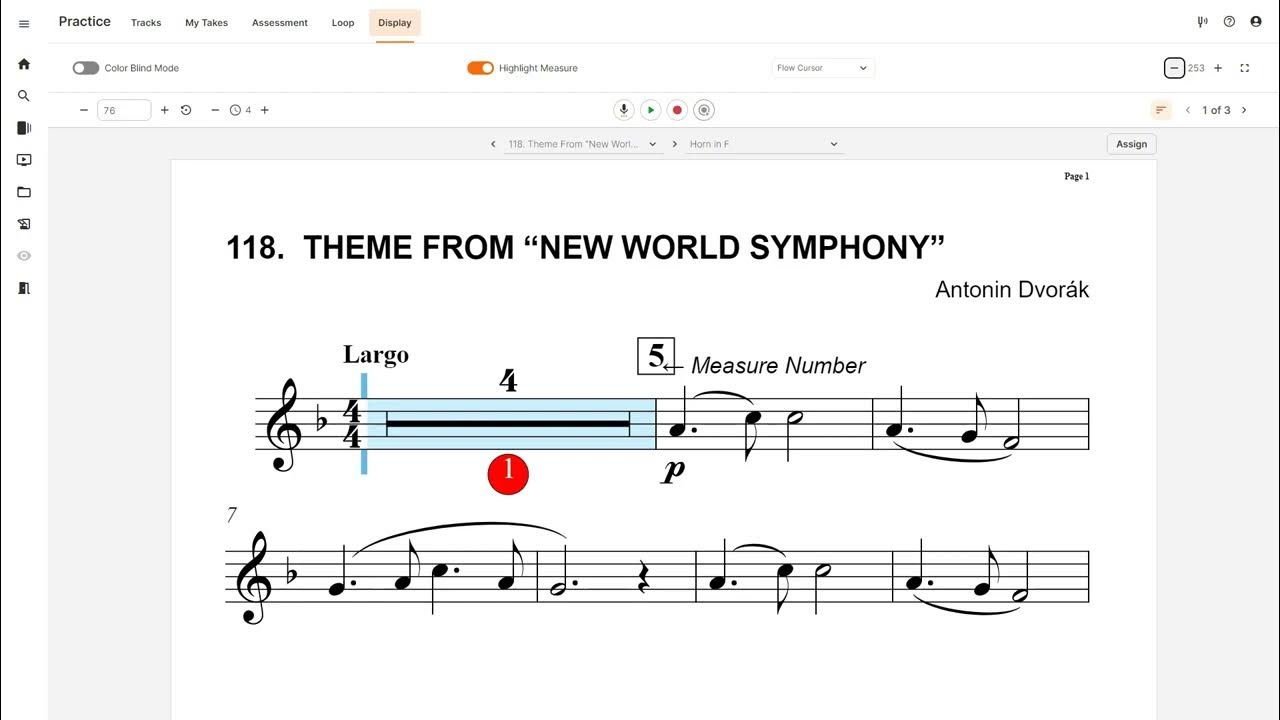Open the sidebar search icon

pyautogui.click(x=24, y=96)
